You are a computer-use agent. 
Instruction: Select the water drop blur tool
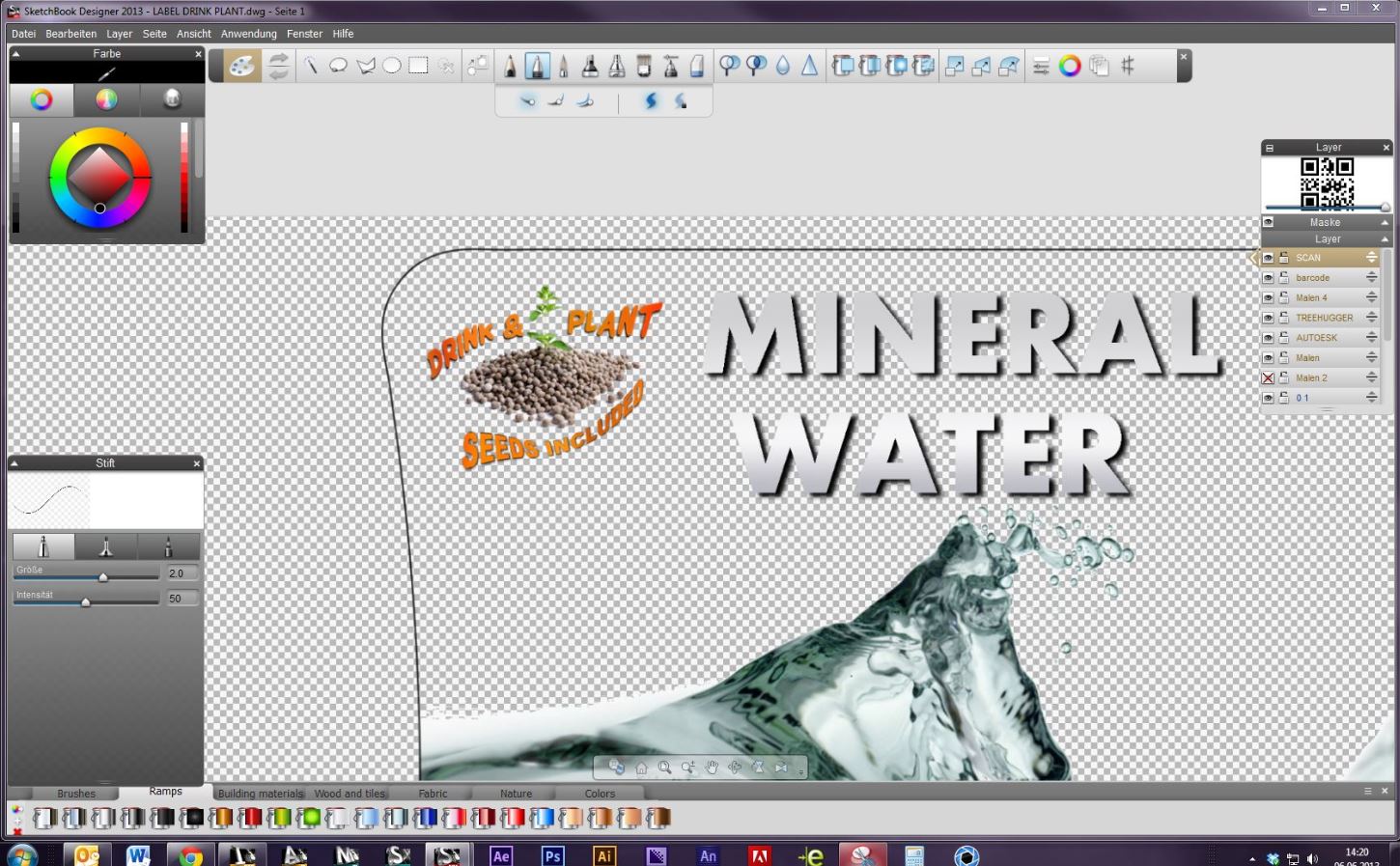pos(783,66)
